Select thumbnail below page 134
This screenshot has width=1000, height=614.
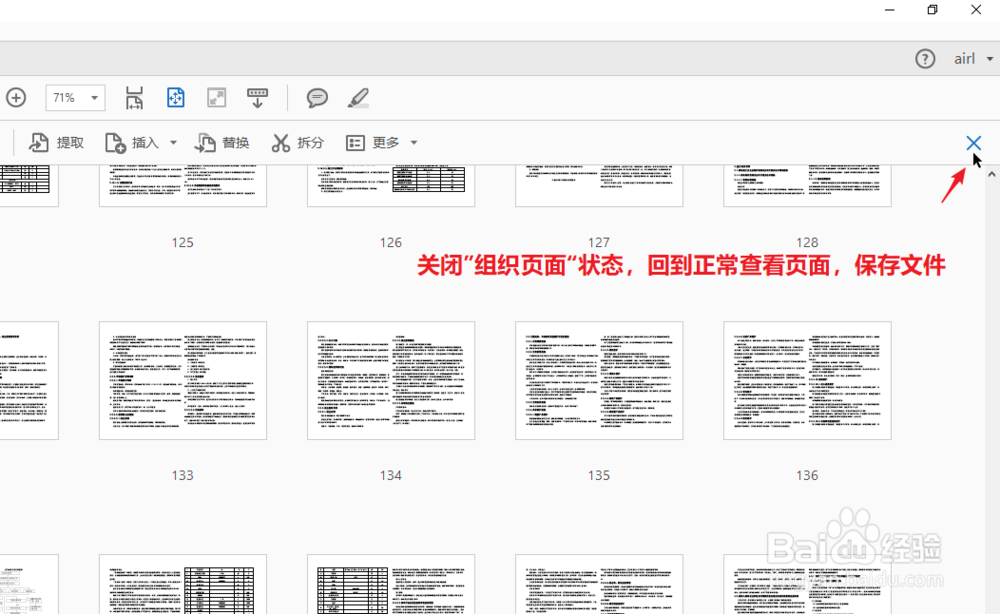(391, 584)
